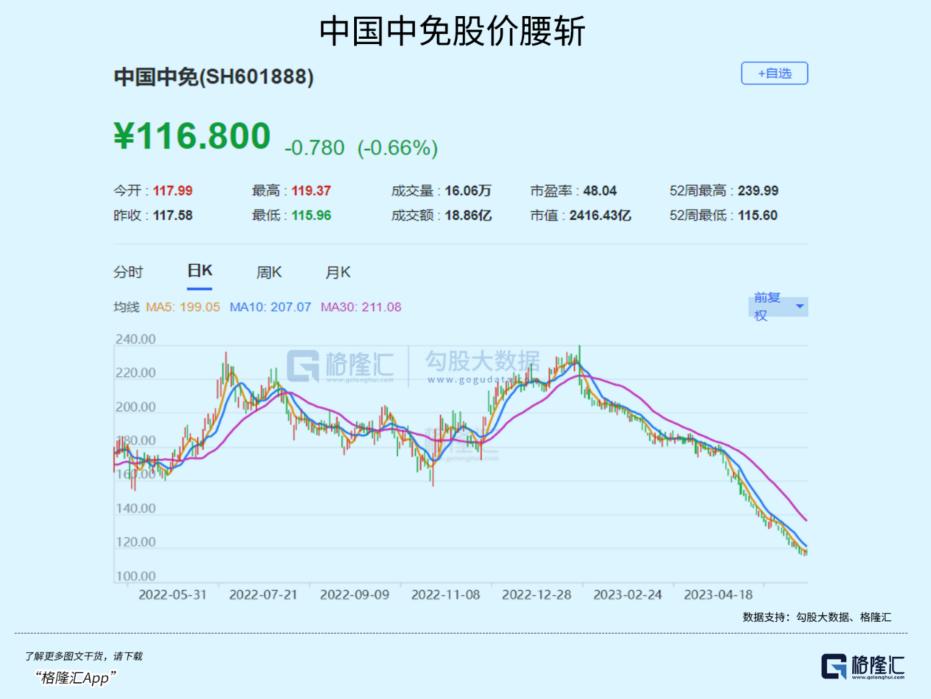Click 最高 value 119.37
This screenshot has height=699, width=931.
311,191
